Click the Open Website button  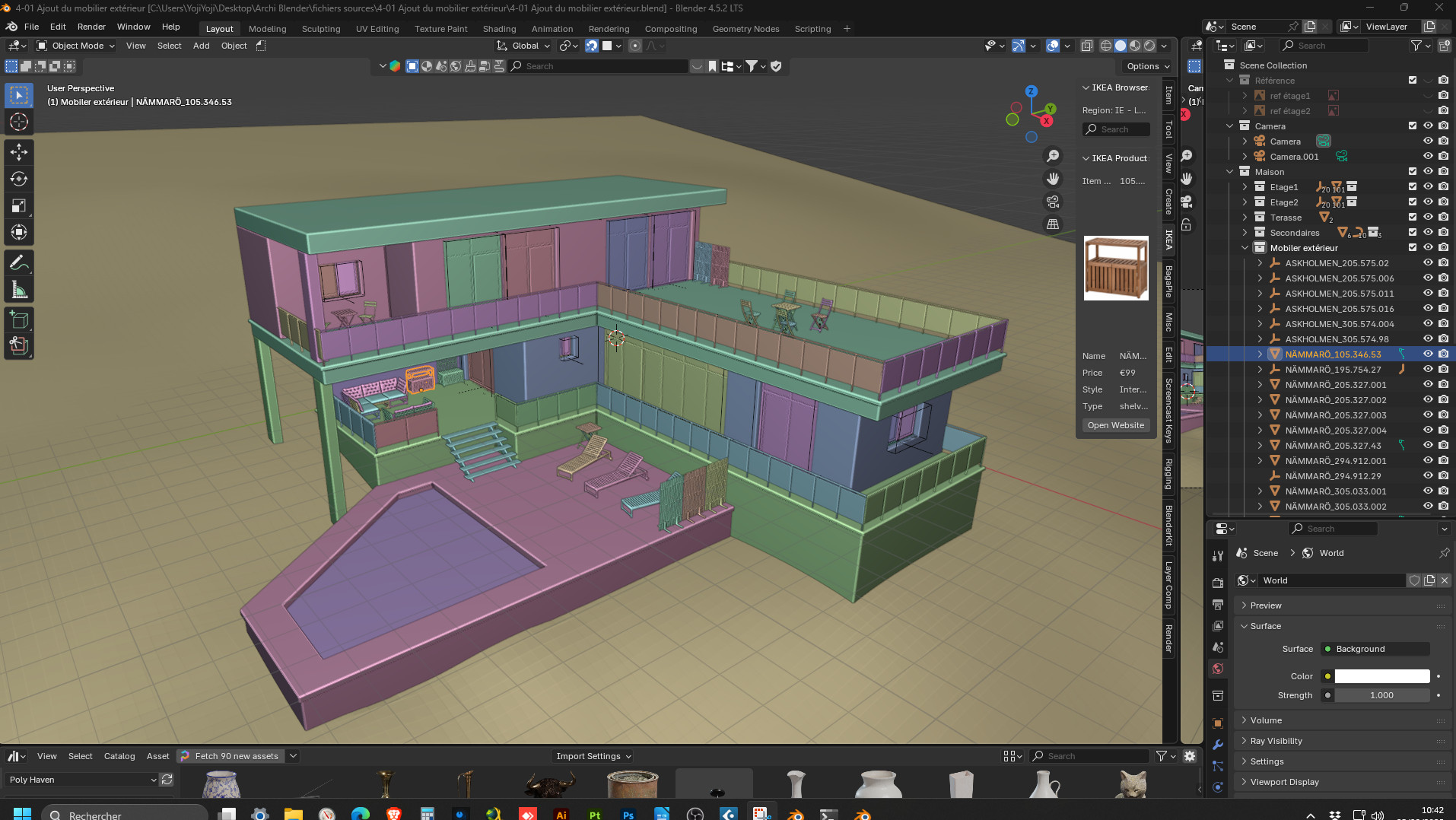[x=1115, y=425]
